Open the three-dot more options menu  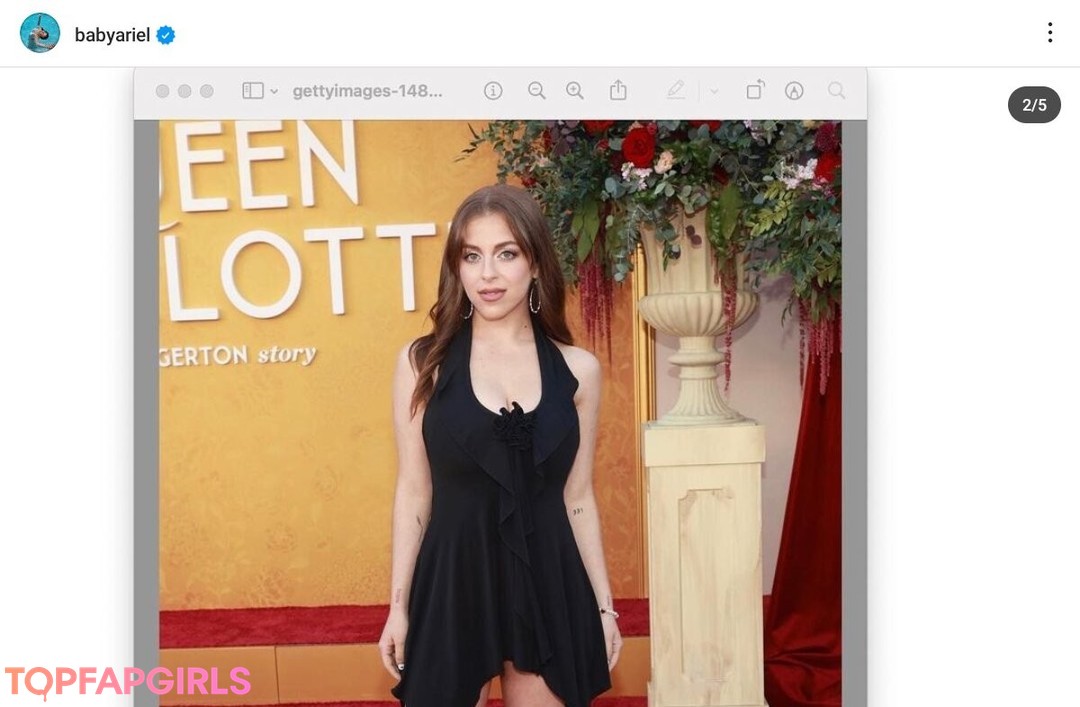(x=1049, y=33)
